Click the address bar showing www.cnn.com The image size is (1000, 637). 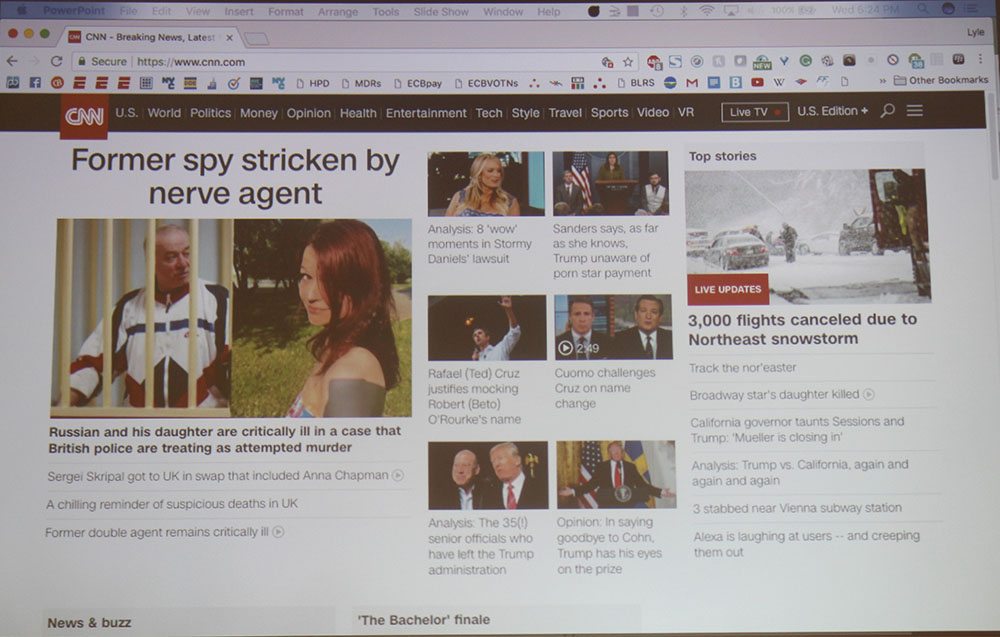pos(357,62)
